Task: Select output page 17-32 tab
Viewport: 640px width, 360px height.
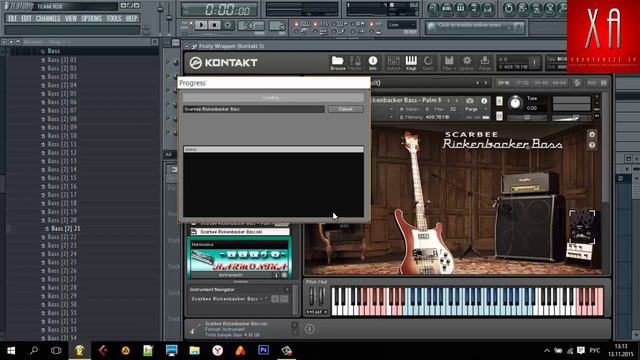Action: pos(522,83)
